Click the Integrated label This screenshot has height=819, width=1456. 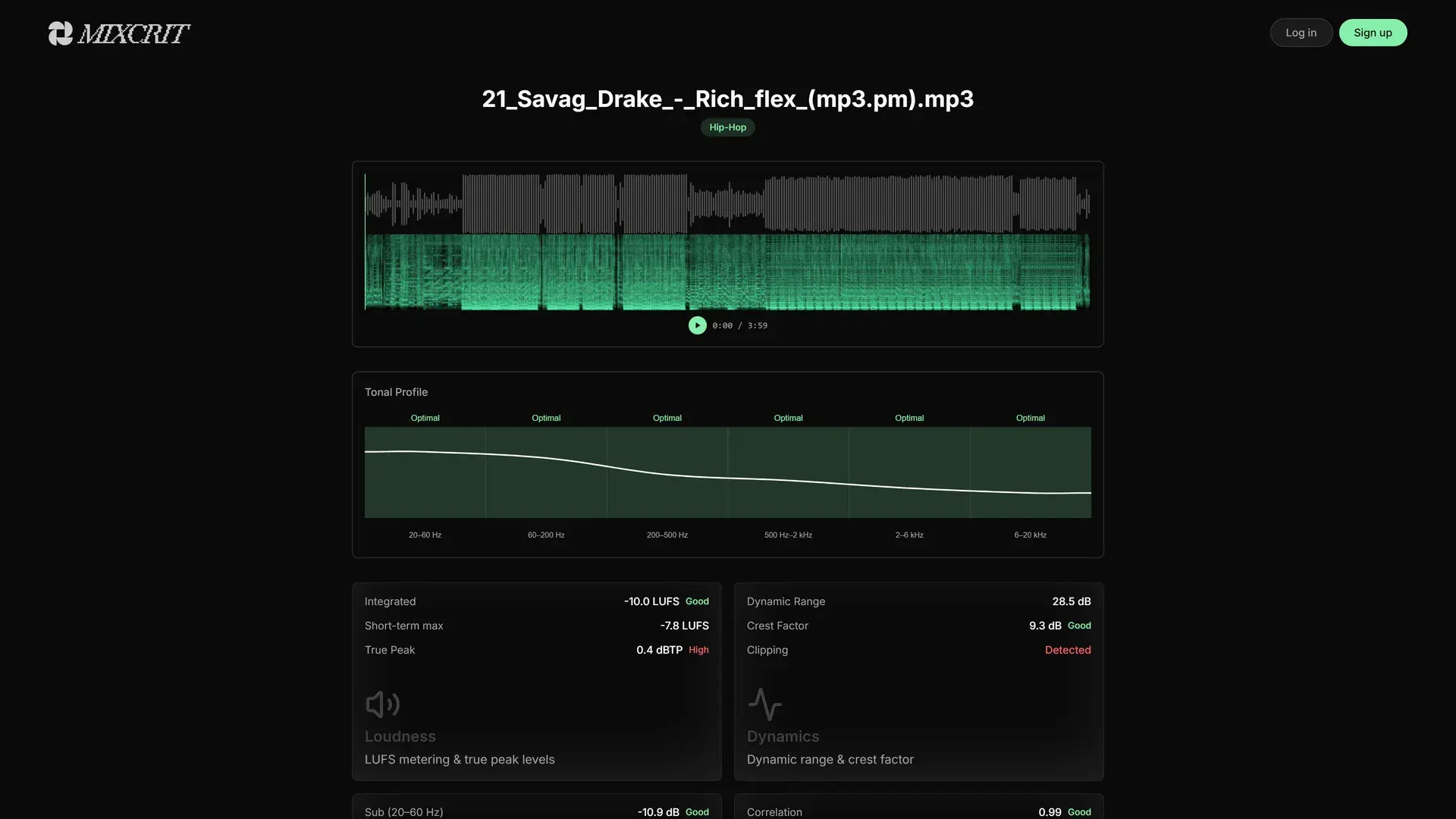390,601
